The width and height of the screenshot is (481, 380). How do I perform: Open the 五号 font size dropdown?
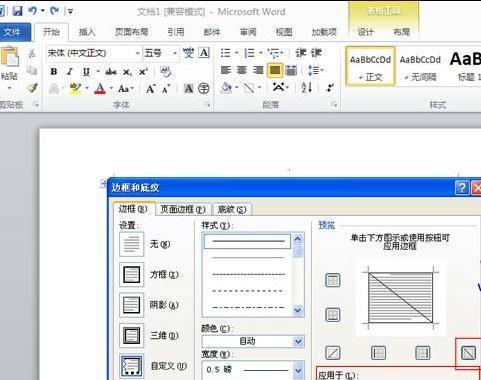(x=175, y=53)
